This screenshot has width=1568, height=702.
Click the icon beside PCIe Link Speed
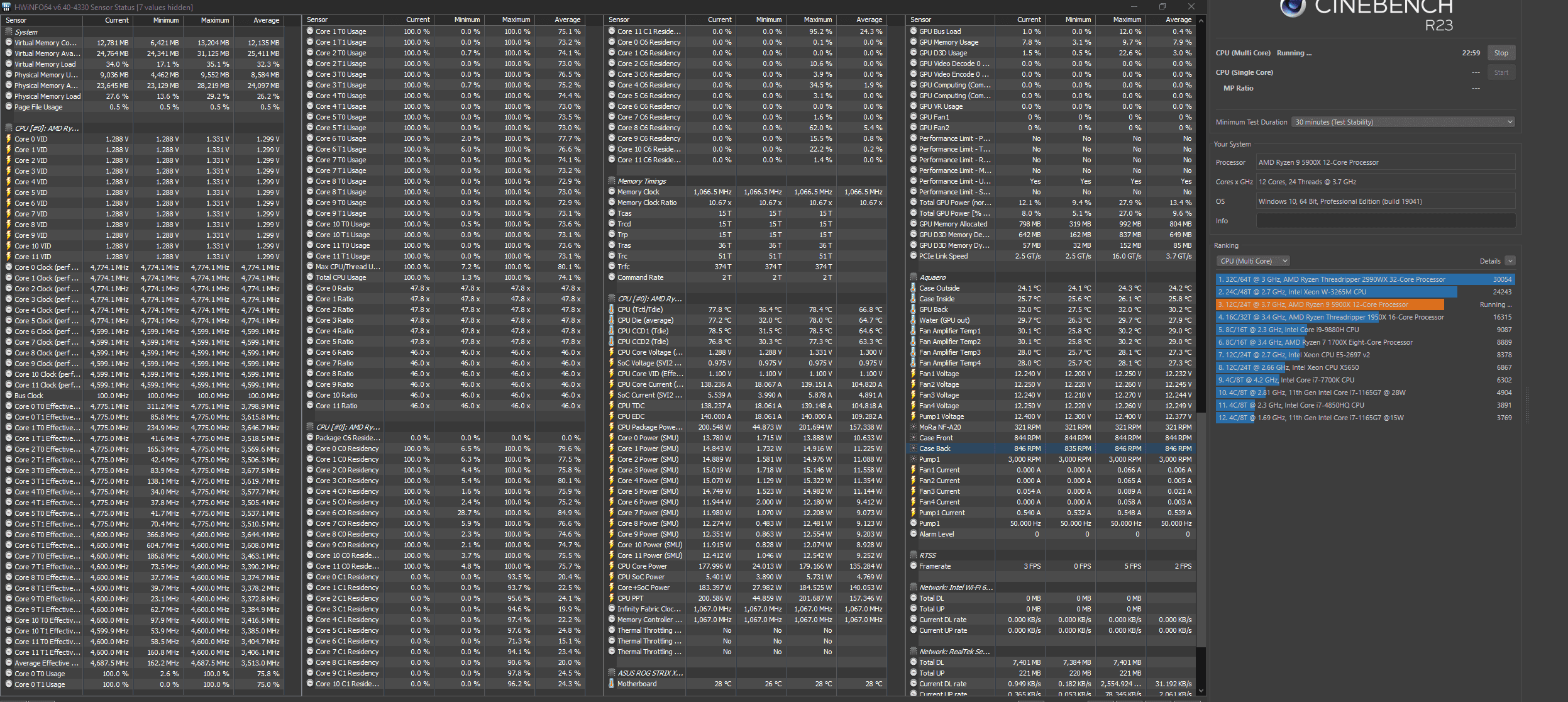pyautogui.click(x=914, y=256)
